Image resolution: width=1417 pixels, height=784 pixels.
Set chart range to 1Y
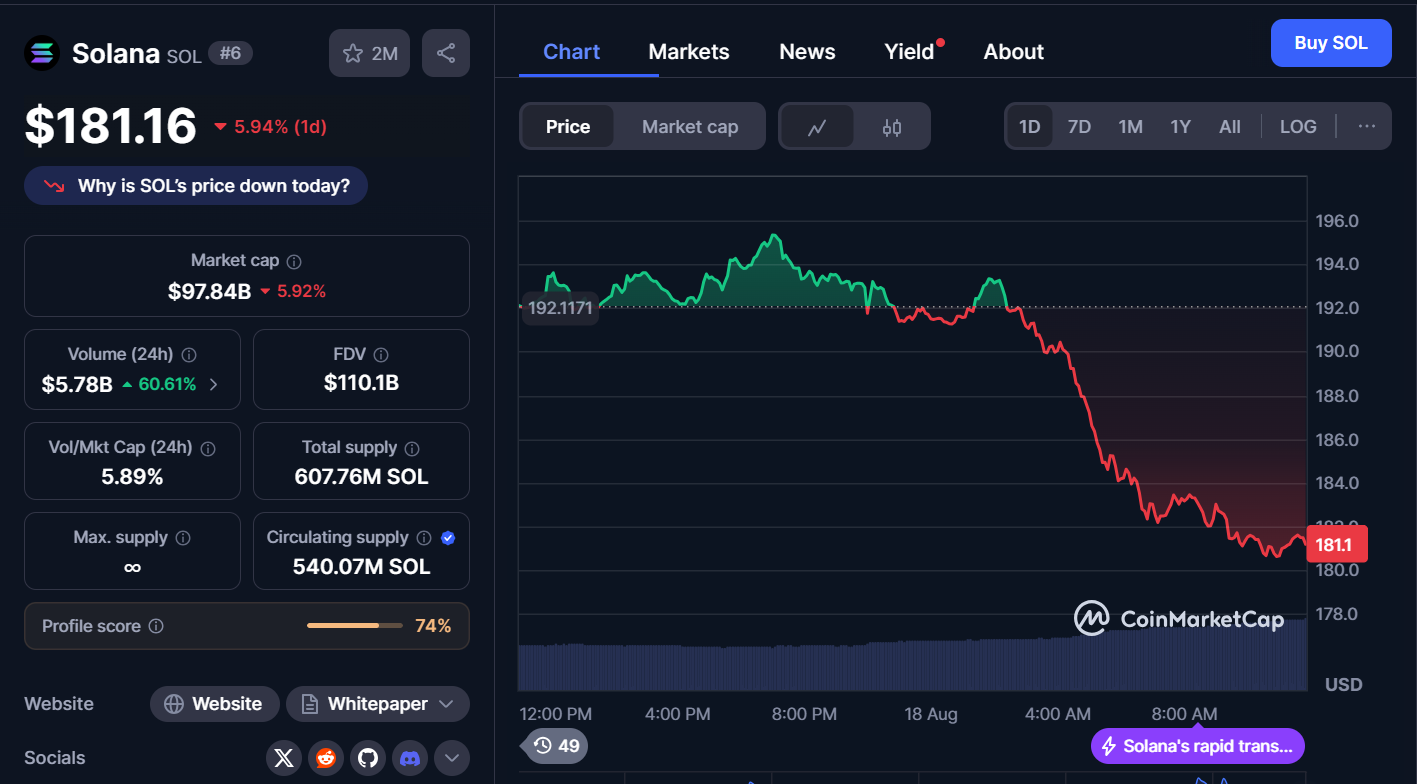[1180, 127]
